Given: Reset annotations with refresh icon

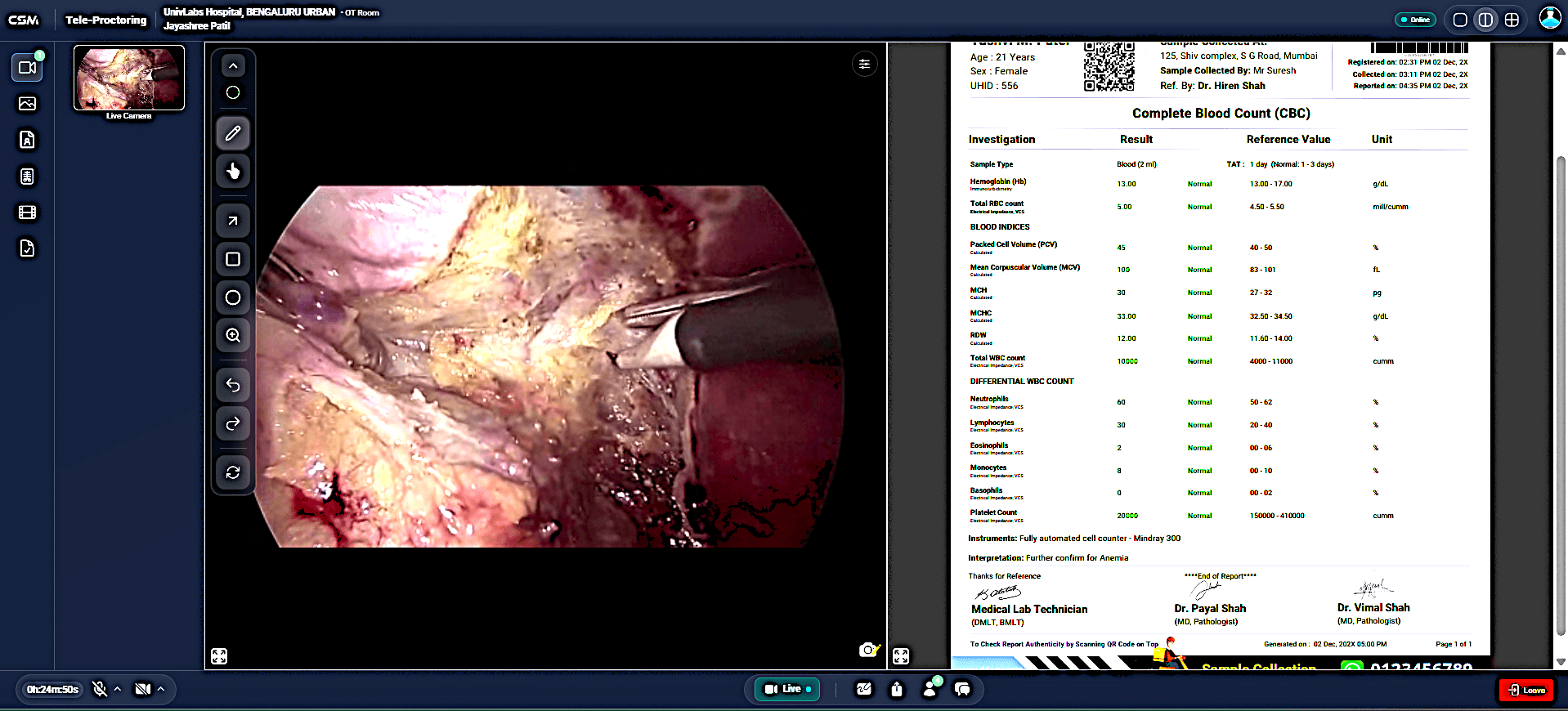Looking at the screenshot, I should point(233,472).
